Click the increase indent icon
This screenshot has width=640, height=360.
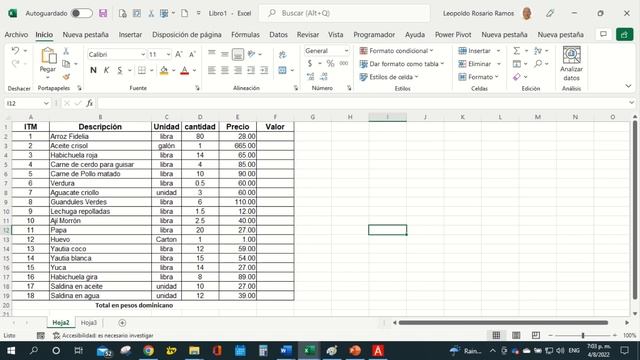click(264, 70)
